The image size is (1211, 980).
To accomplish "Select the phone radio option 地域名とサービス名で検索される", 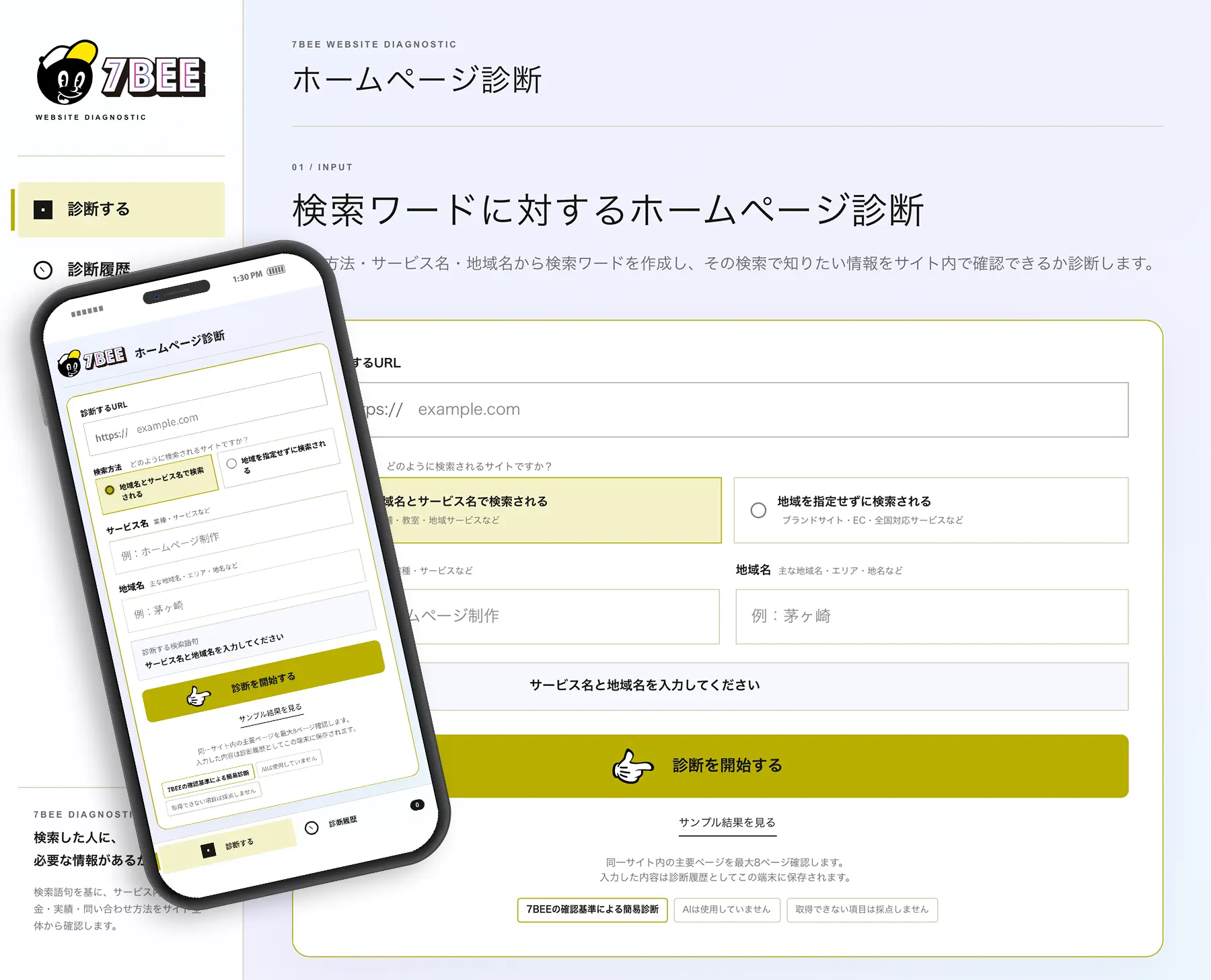I will [x=157, y=484].
